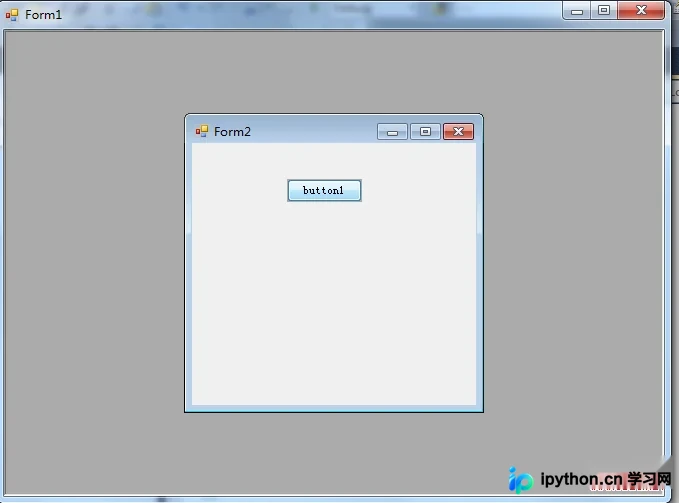
Task: Select the Form2 title text
Action: pos(232,132)
